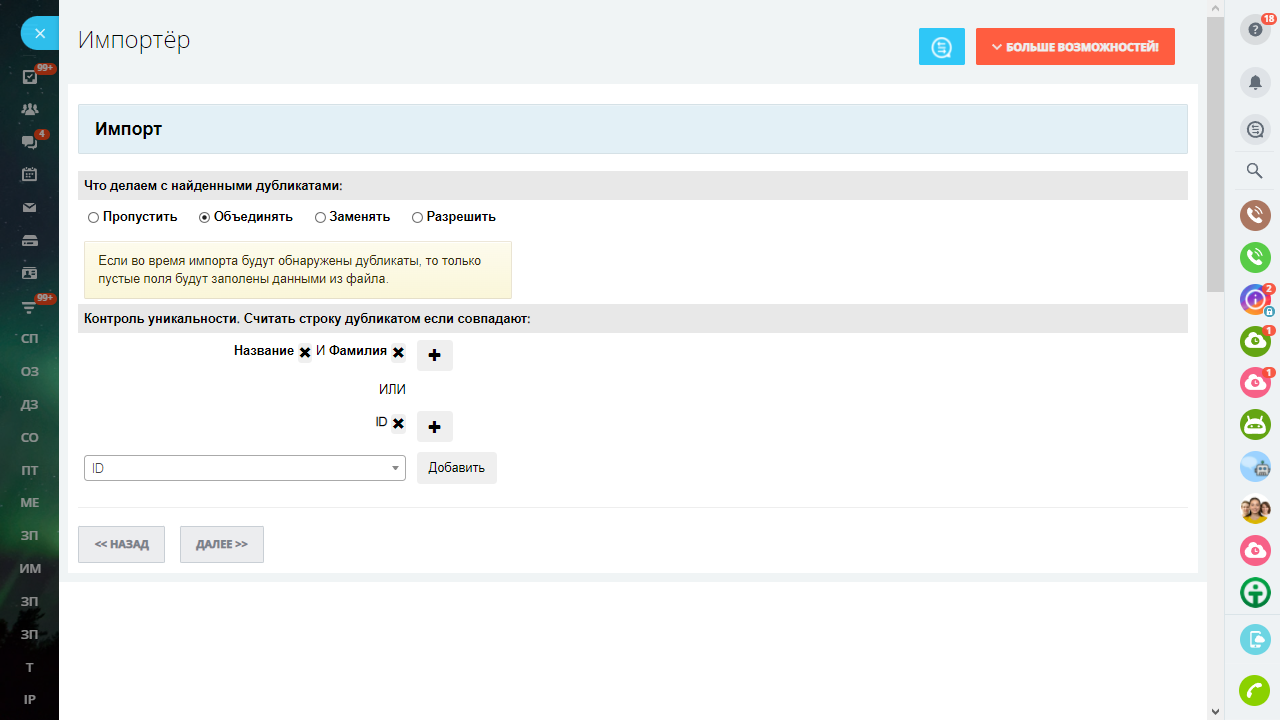
Task: Click the search magnifier icon
Action: point(1255,171)
